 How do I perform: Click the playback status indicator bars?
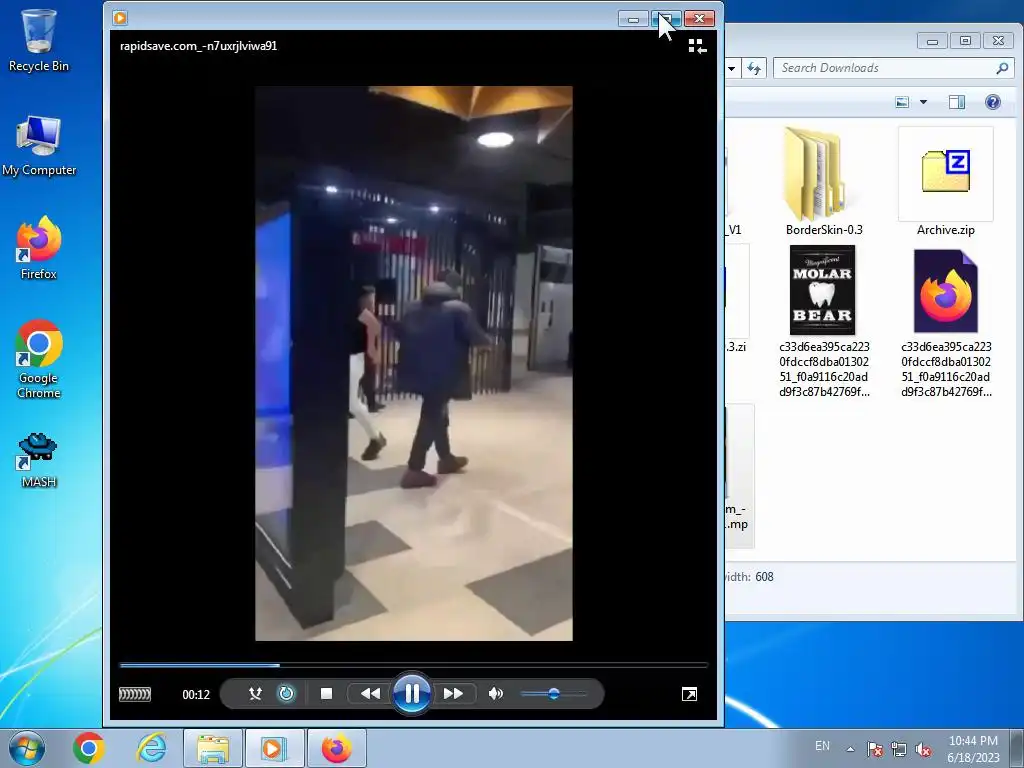pyautogui.click(x=135, y=694)
